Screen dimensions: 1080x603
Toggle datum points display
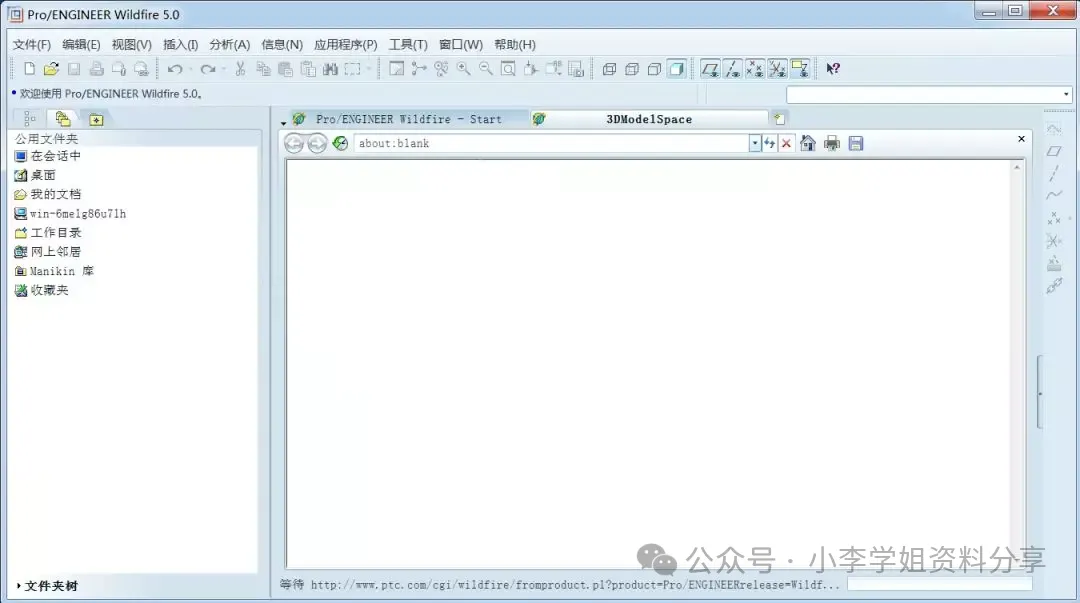(755, 68)
